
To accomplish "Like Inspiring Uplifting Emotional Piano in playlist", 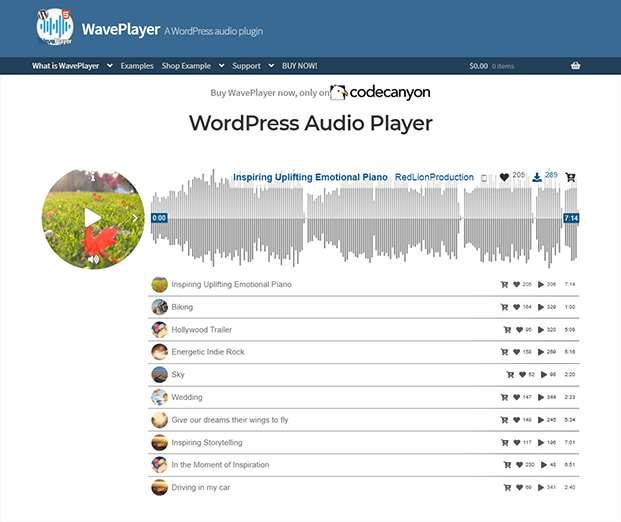I will pos(516,284).
